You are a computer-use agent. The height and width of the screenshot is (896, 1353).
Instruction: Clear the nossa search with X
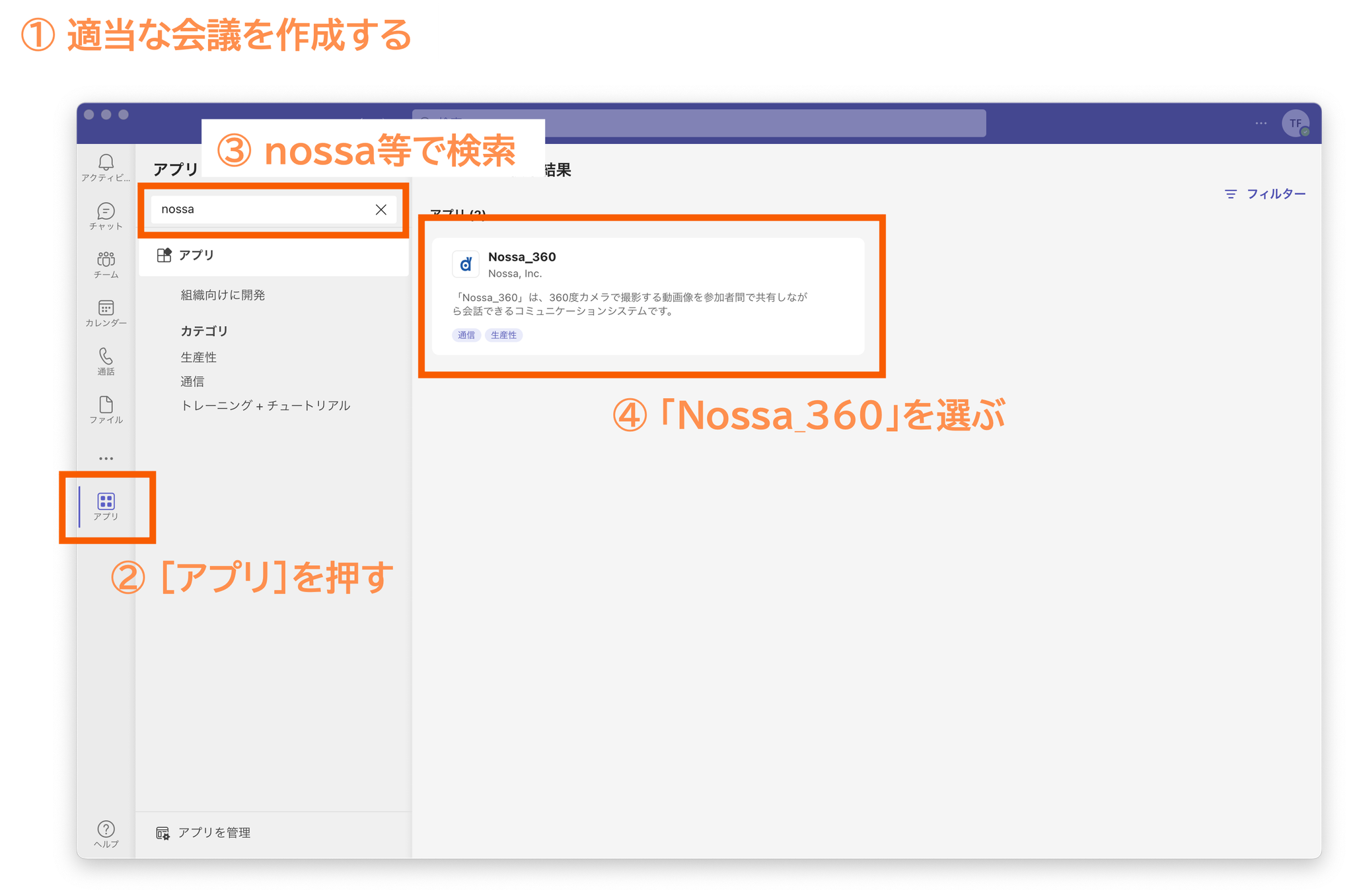(x=381, y=209)
